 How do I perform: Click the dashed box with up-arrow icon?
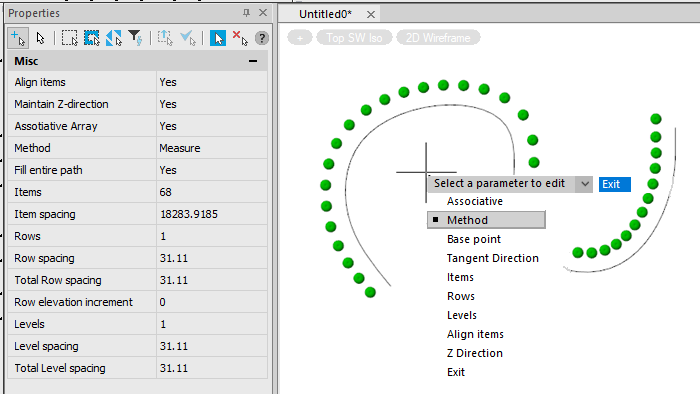pos(166,38)
